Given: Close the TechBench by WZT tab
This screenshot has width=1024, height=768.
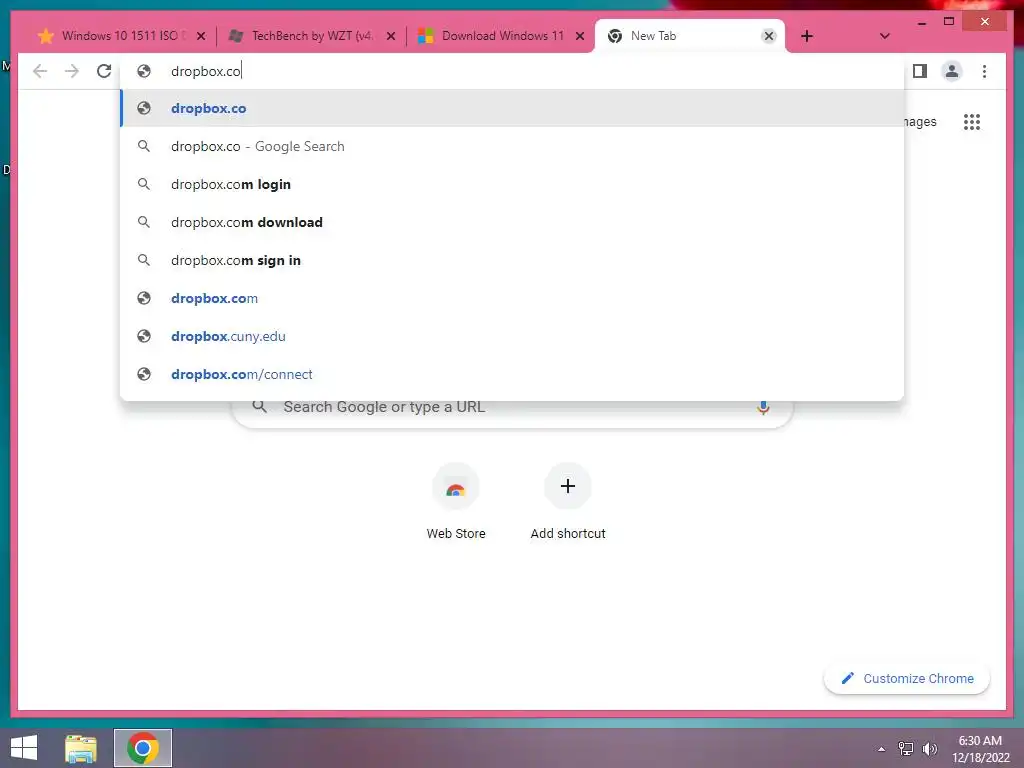Looking at the screenshot, I should pos(391,36).
